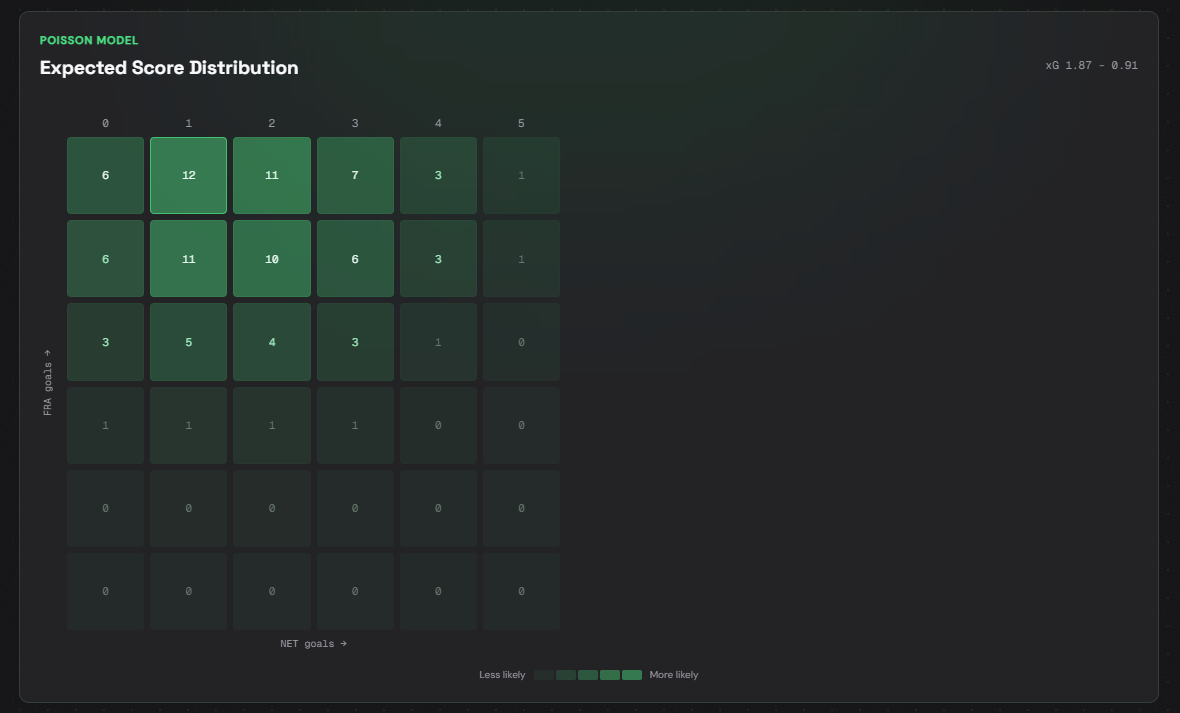Select the 3 cell in column 0

coord(105,342)
